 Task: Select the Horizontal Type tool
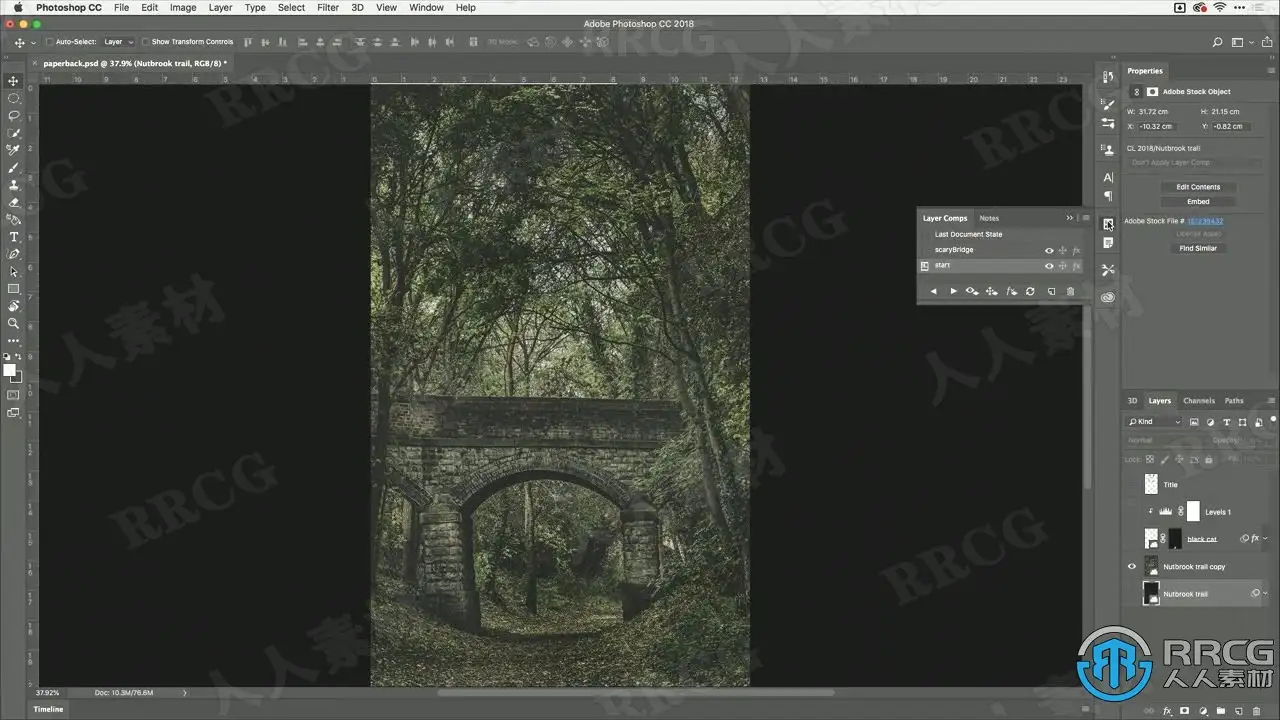tap(14, 237)
